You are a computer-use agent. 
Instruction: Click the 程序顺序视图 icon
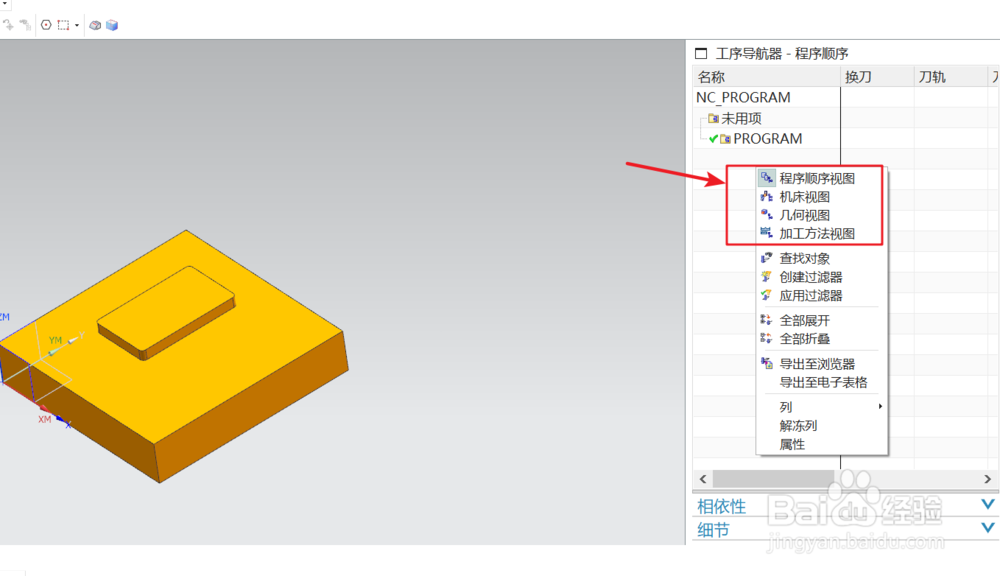click(x=767, y=178)
